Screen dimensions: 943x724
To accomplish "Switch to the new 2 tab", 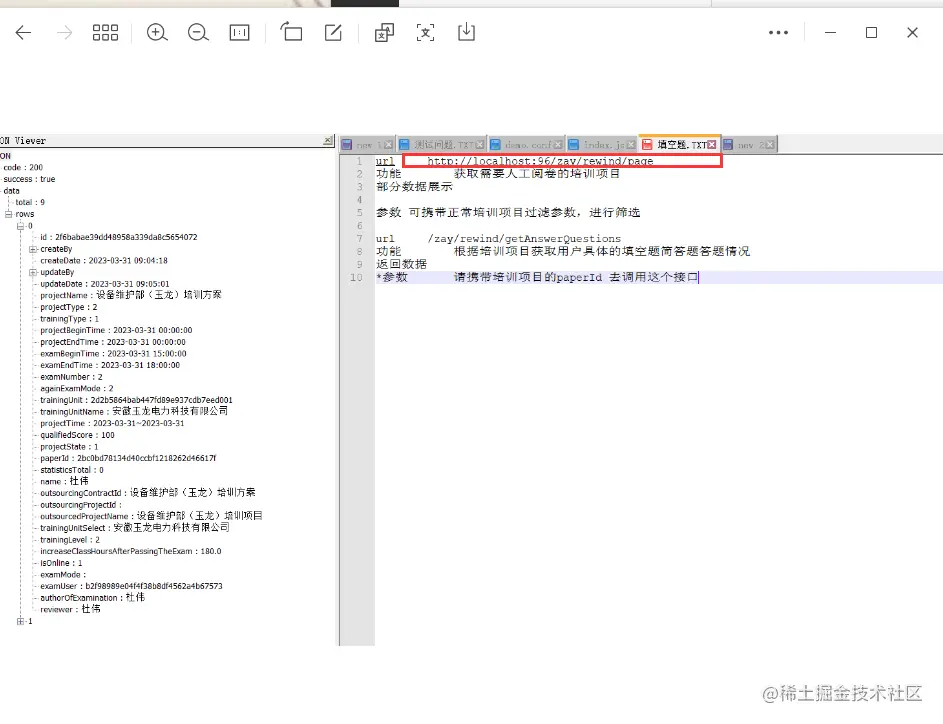I will [749, 145].
